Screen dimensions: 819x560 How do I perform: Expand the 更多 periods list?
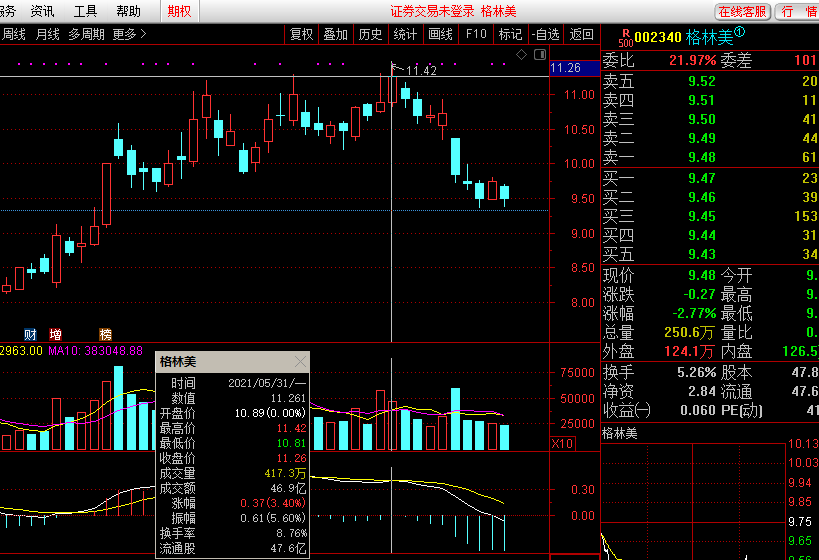129,34
